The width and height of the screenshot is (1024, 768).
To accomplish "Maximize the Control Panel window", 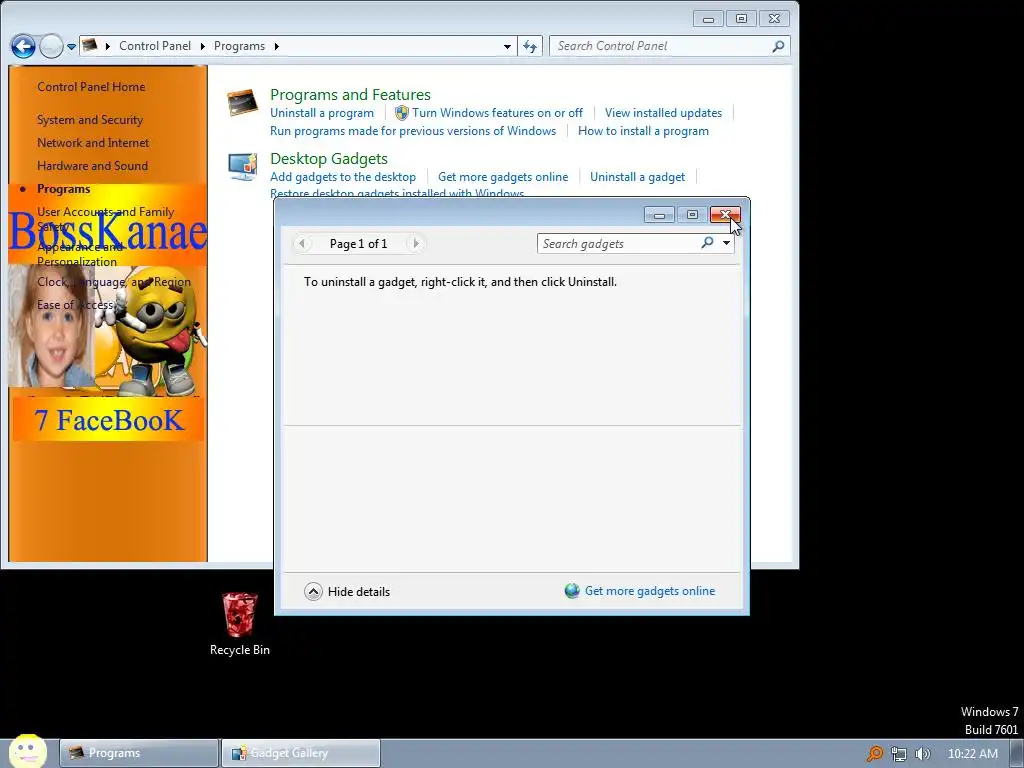I will pyautogui.click(x=741, y=19).
